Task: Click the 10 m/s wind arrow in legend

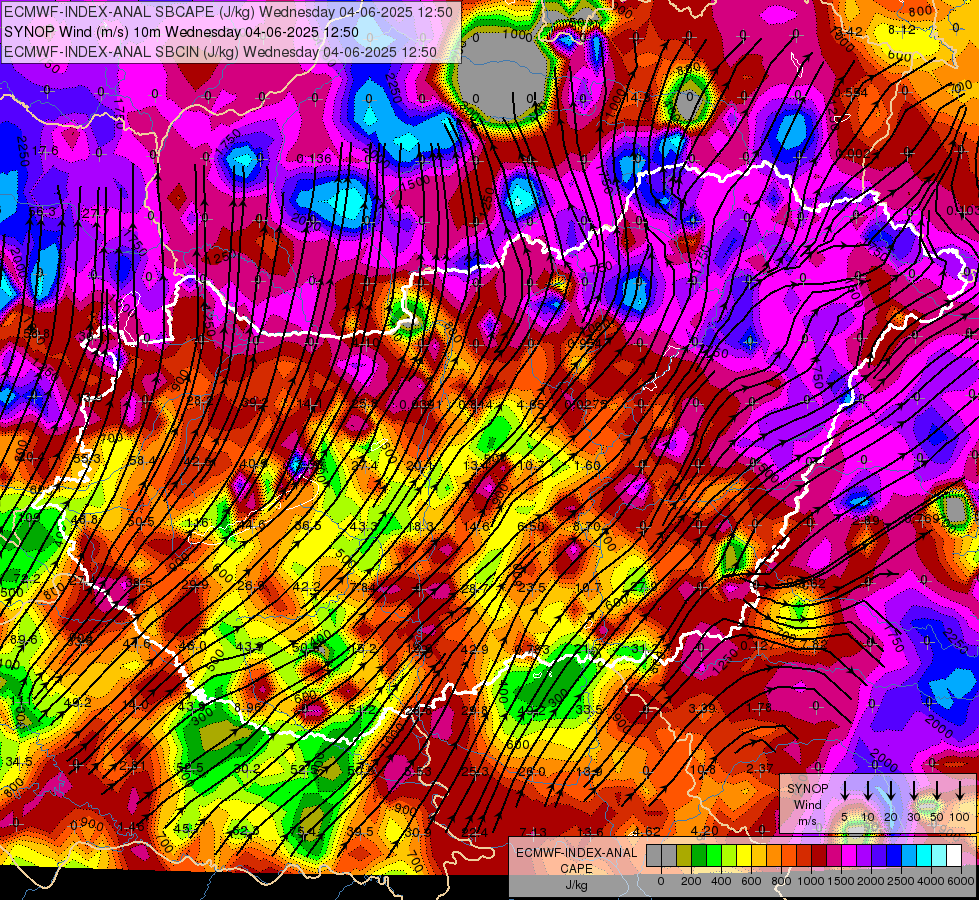Action: point(868,790)
